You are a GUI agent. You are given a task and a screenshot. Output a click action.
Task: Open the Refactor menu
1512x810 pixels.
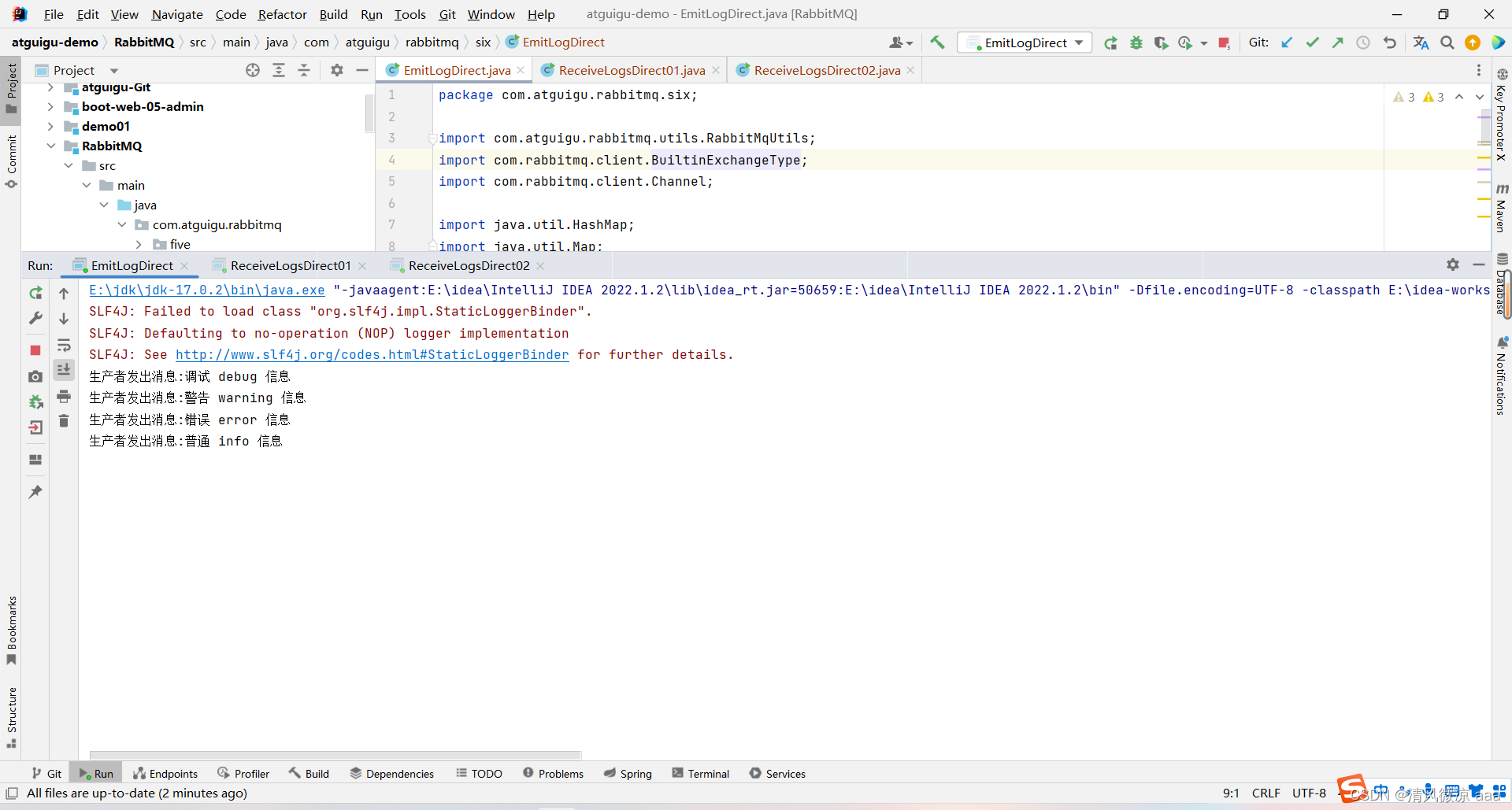[x=282, y=14]
